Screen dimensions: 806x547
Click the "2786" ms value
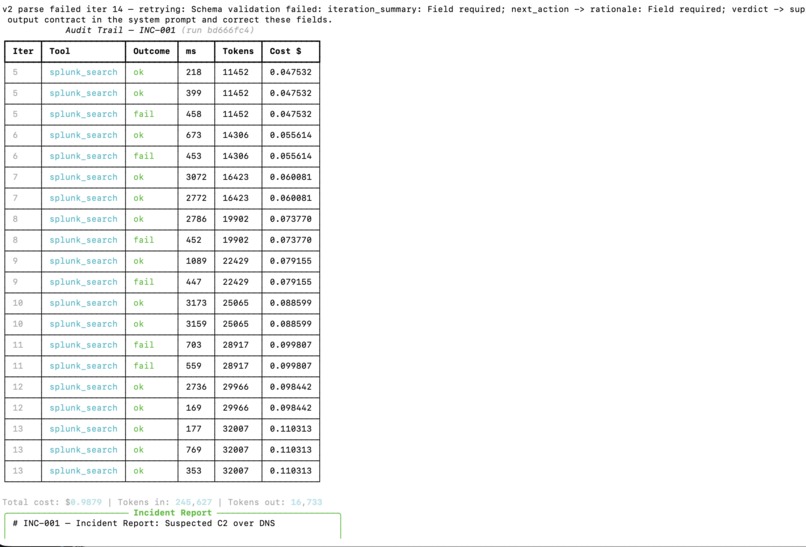[196, 219]
